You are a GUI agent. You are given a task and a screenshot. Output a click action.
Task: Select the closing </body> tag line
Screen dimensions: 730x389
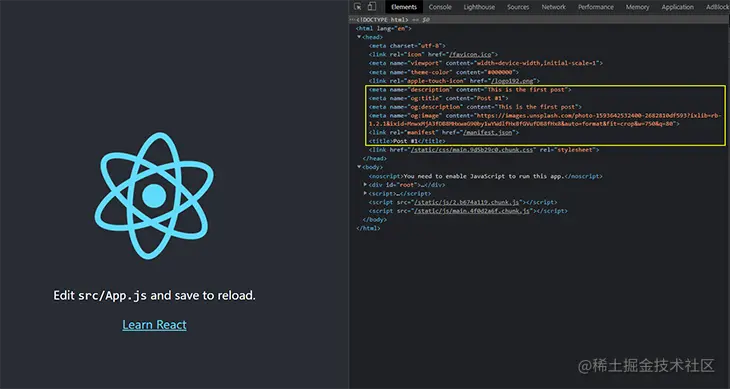(374, 219)
